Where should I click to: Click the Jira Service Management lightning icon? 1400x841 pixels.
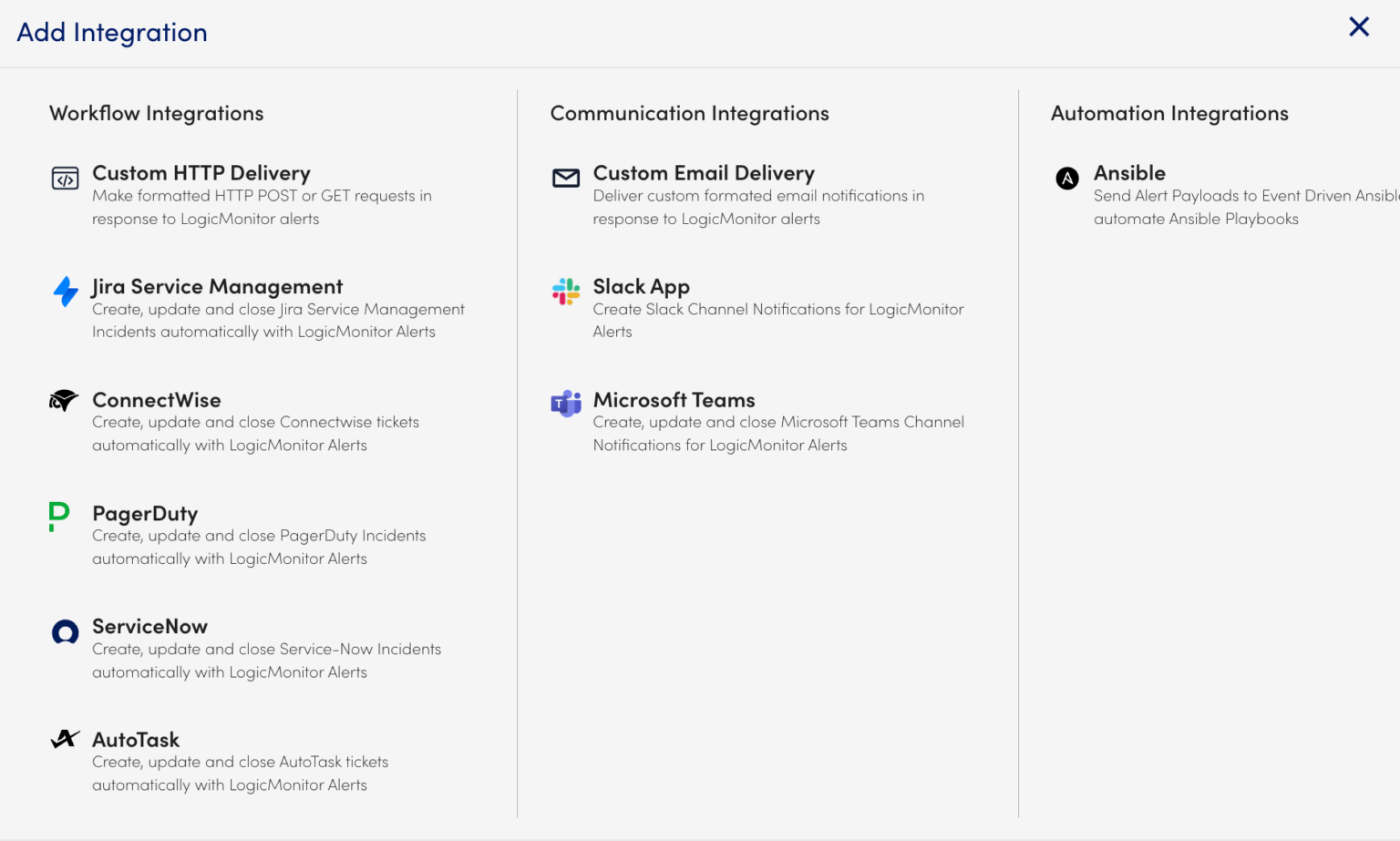point(65,292)
